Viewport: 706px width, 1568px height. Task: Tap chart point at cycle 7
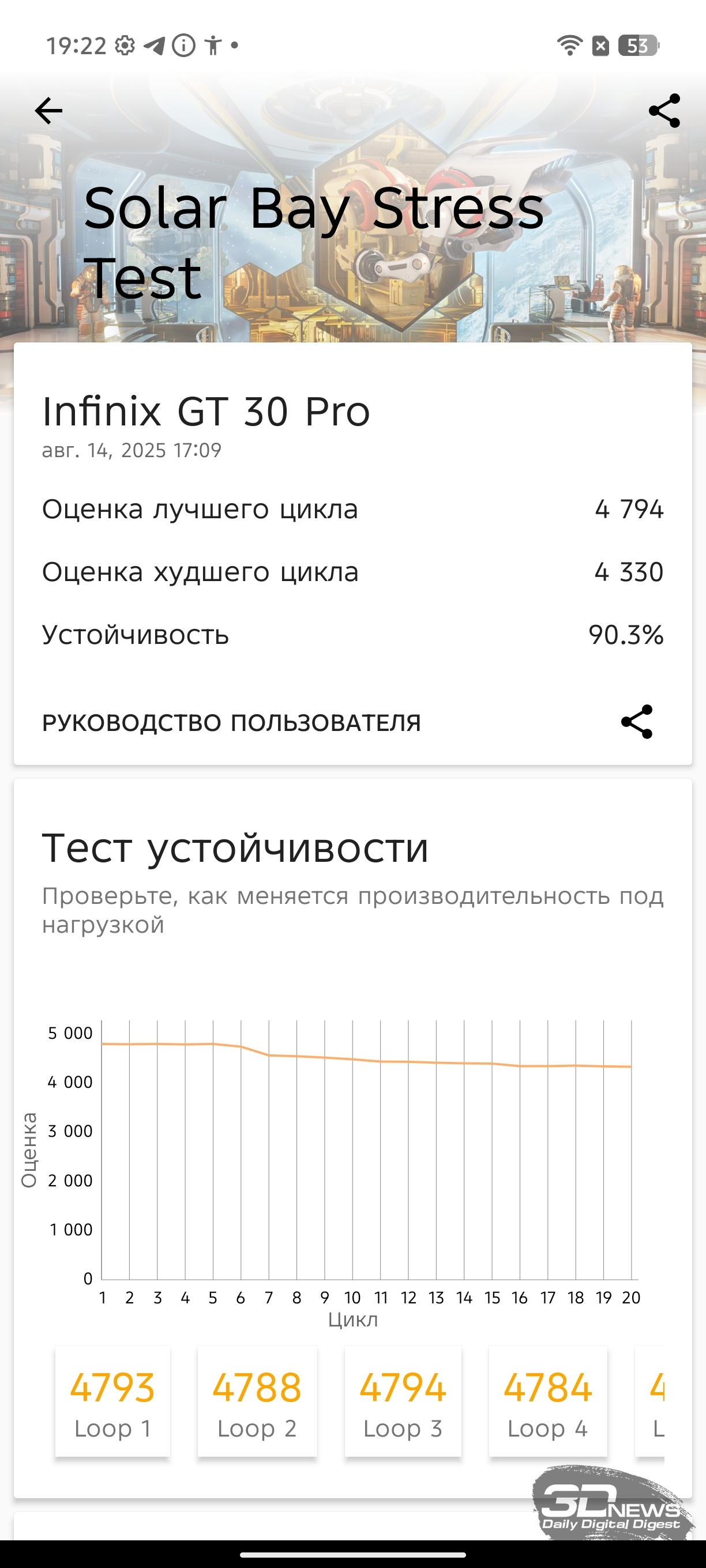click(x=269, y=1055)
